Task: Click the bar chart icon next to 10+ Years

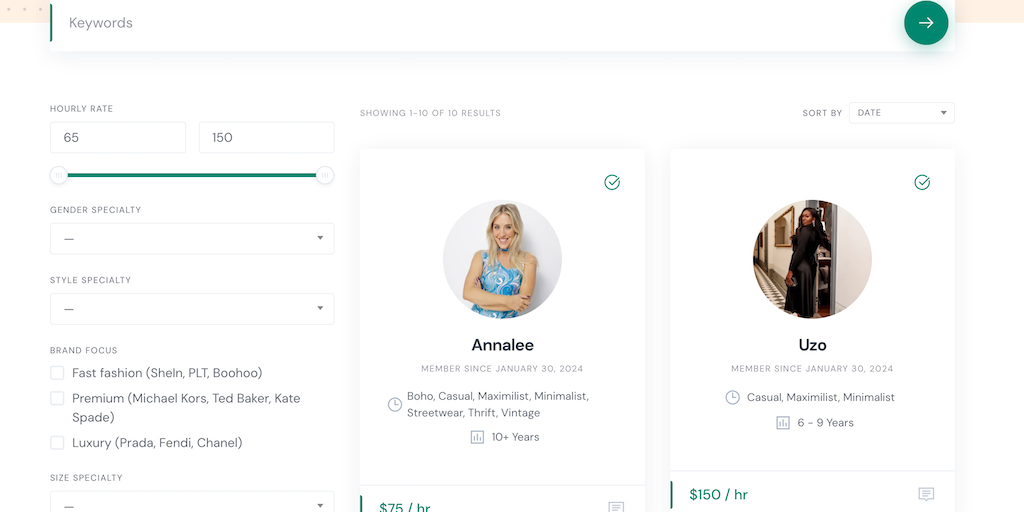Action: [x=477, y=437]
